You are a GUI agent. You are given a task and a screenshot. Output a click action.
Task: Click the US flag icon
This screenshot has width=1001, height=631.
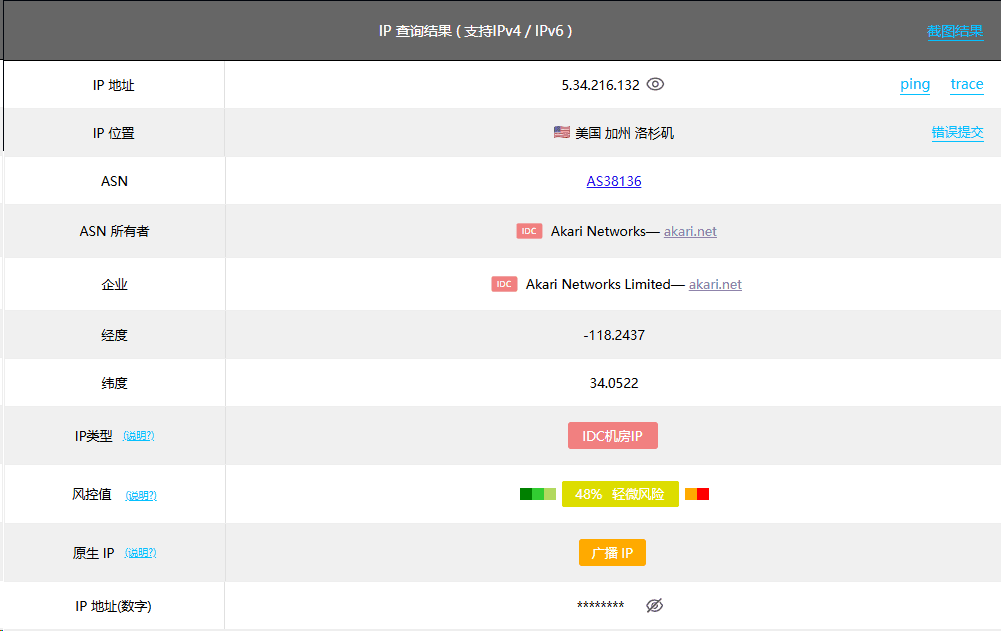pyautogui.click(x=562, y=133)
